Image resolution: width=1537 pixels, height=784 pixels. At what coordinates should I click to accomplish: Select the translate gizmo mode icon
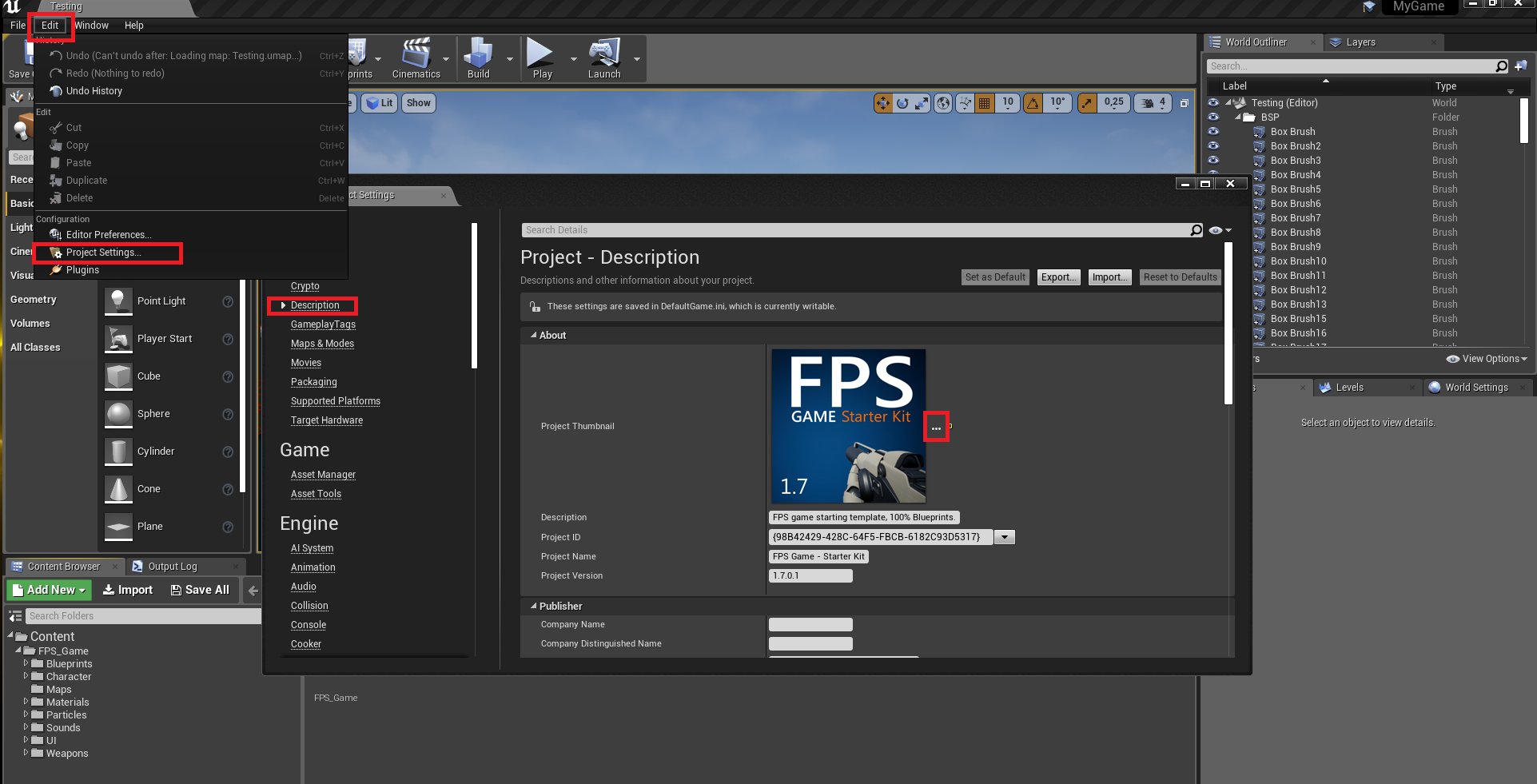[883, 103]
